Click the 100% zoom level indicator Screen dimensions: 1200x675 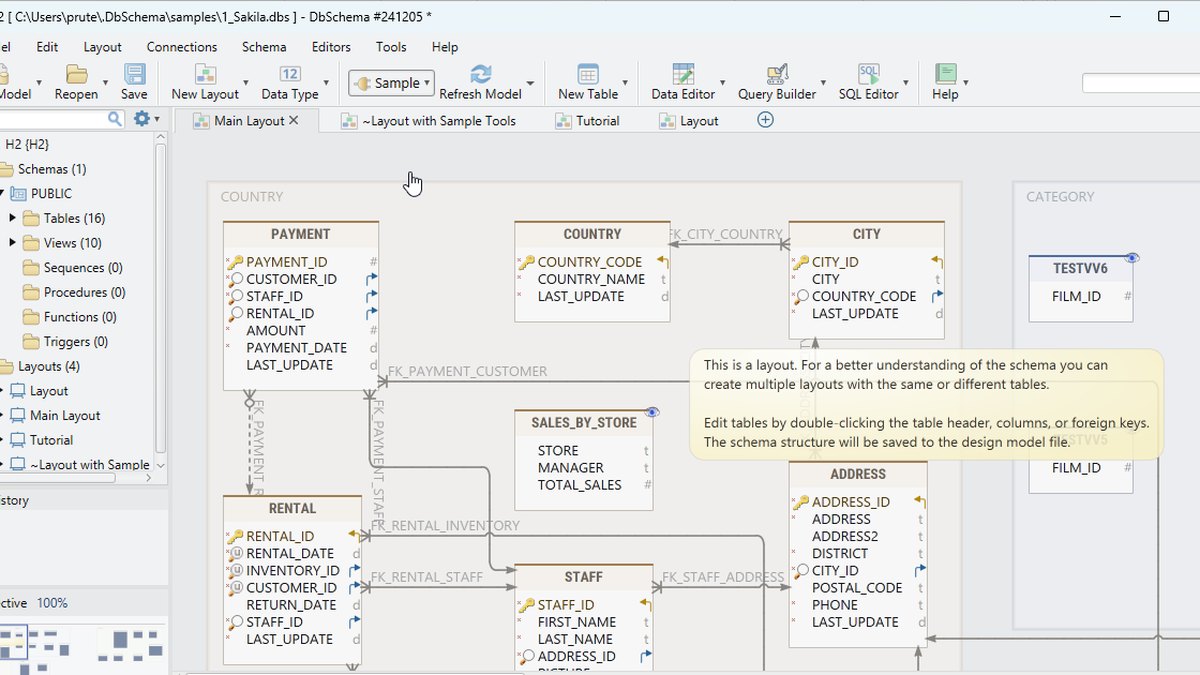(52, 603)
